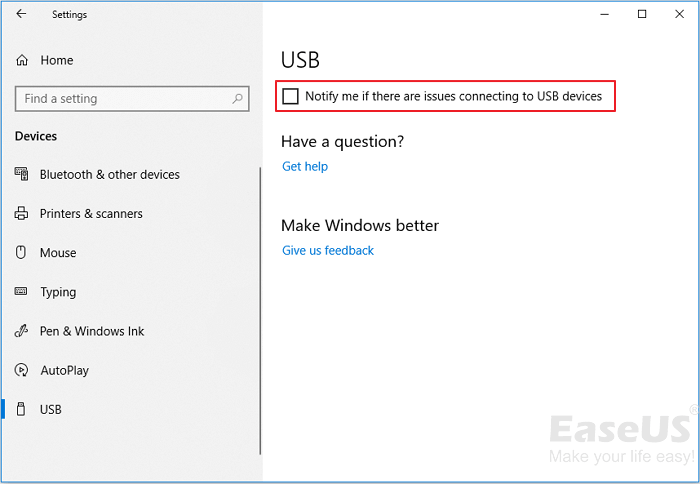This screenshot has height=484, width=700.
Task: Maximize the Settings window
Action: click(642, 14)
